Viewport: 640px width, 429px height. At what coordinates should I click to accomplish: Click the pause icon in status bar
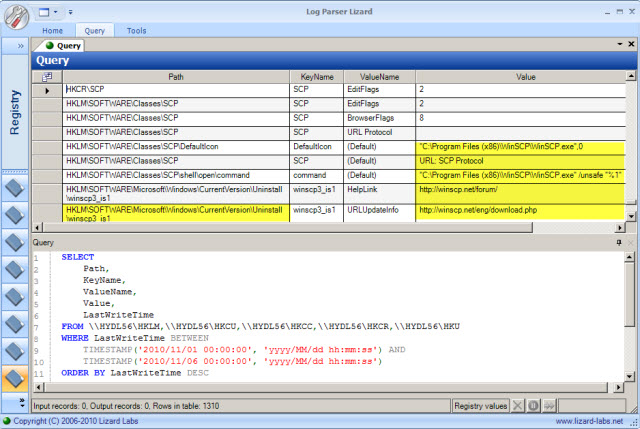point(533,406)
